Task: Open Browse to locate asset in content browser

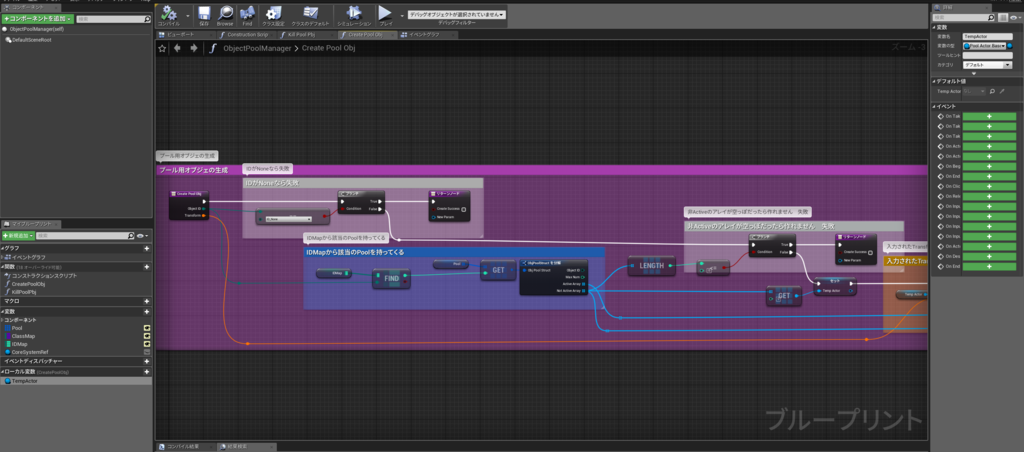Action: [225, 15]
